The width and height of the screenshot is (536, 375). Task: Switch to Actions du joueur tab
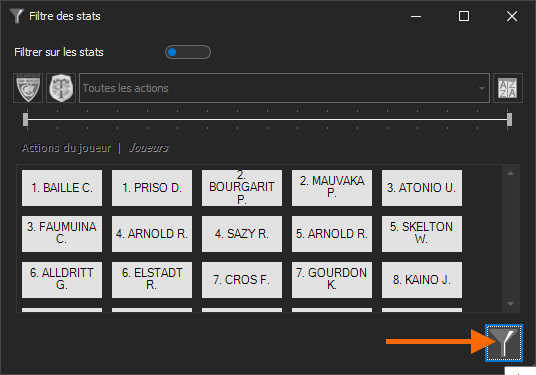click(66, 148)
